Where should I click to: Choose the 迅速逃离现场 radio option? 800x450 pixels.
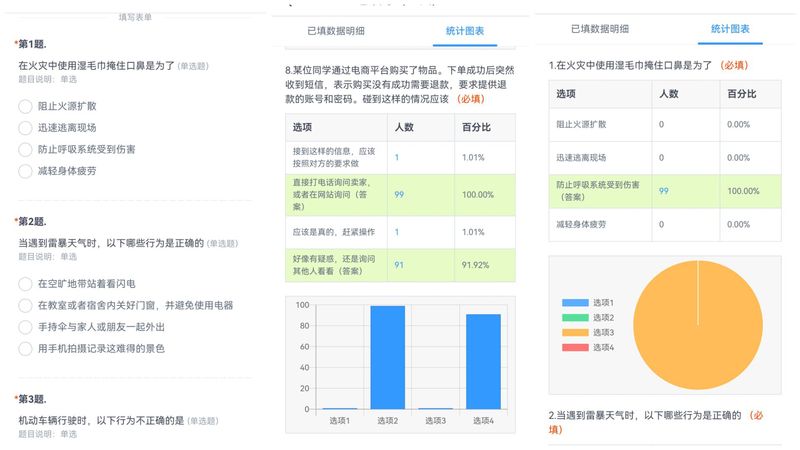pyautogui.click(x=25, y=128)
